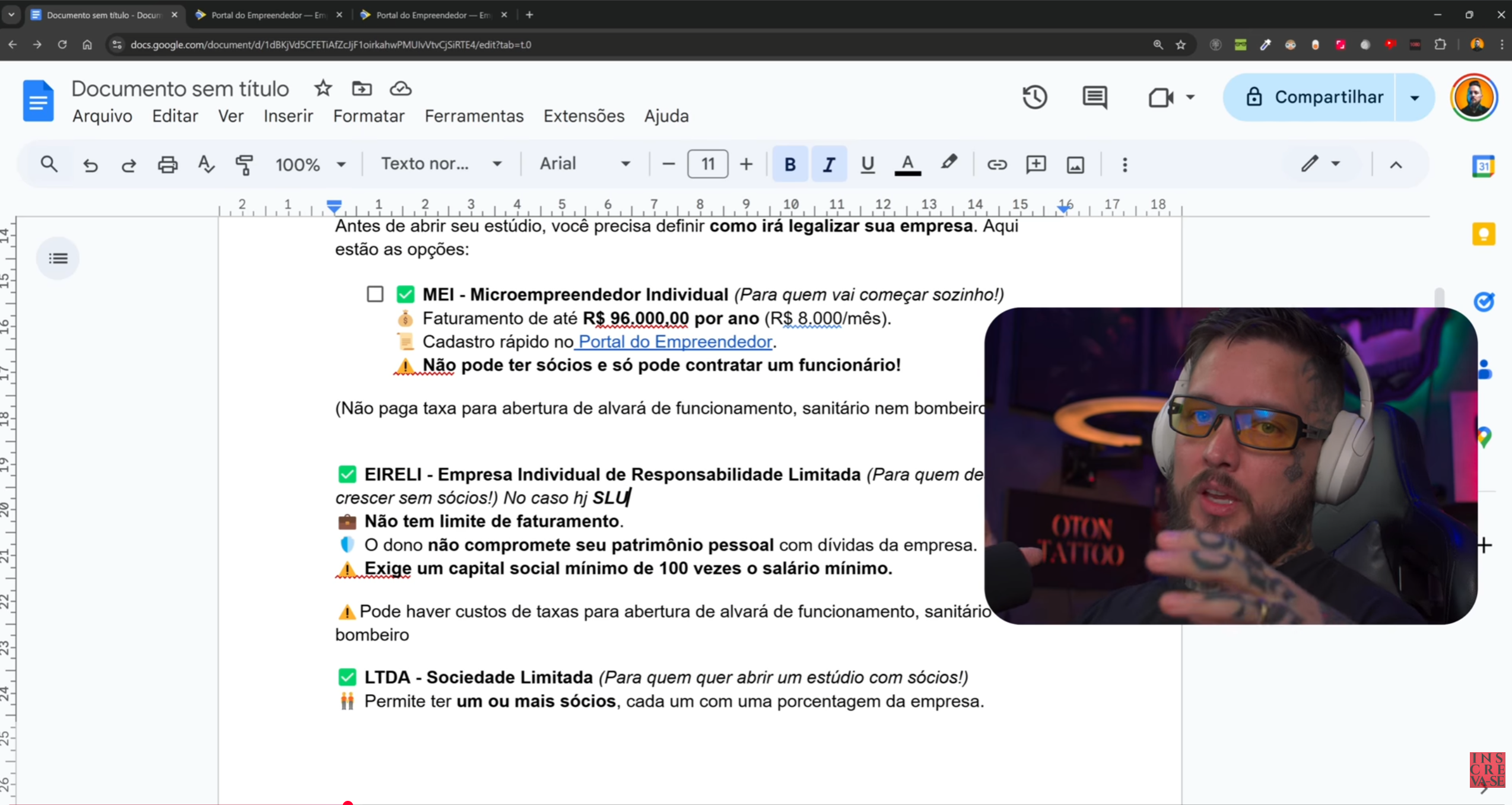The image size is (1512, 805).
Task: Open Ver menu
Action: [231, 116]
